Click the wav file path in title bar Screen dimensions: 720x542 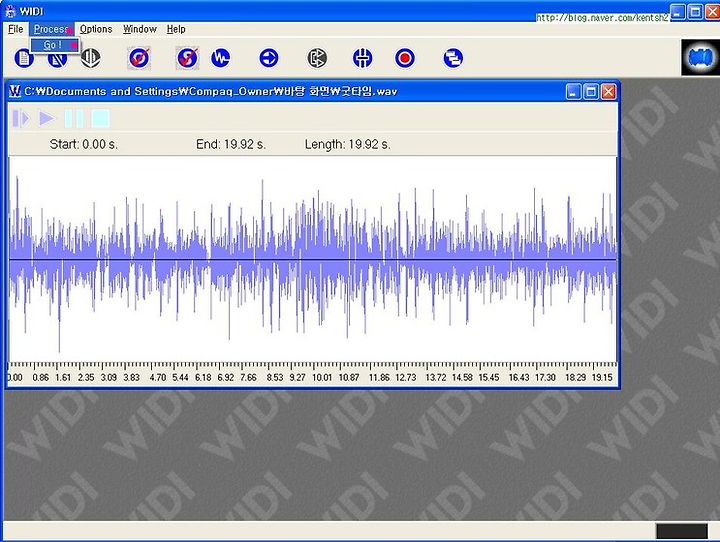tap(211, 91)
